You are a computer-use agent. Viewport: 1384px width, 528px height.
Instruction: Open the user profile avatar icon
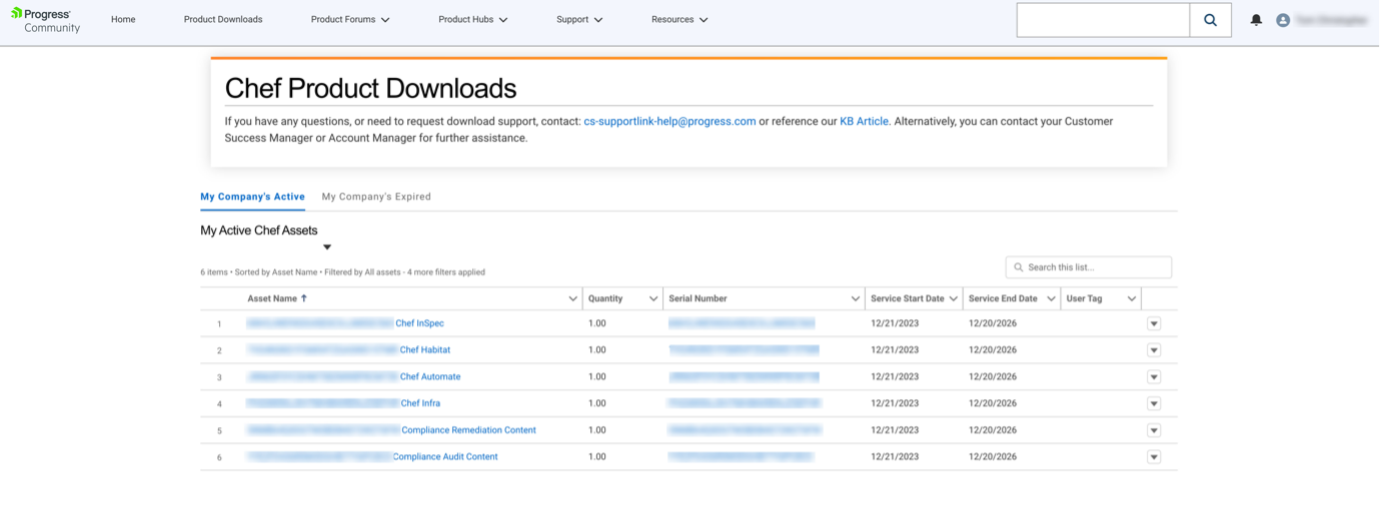pyautogui.click(x=1283, y=20)
